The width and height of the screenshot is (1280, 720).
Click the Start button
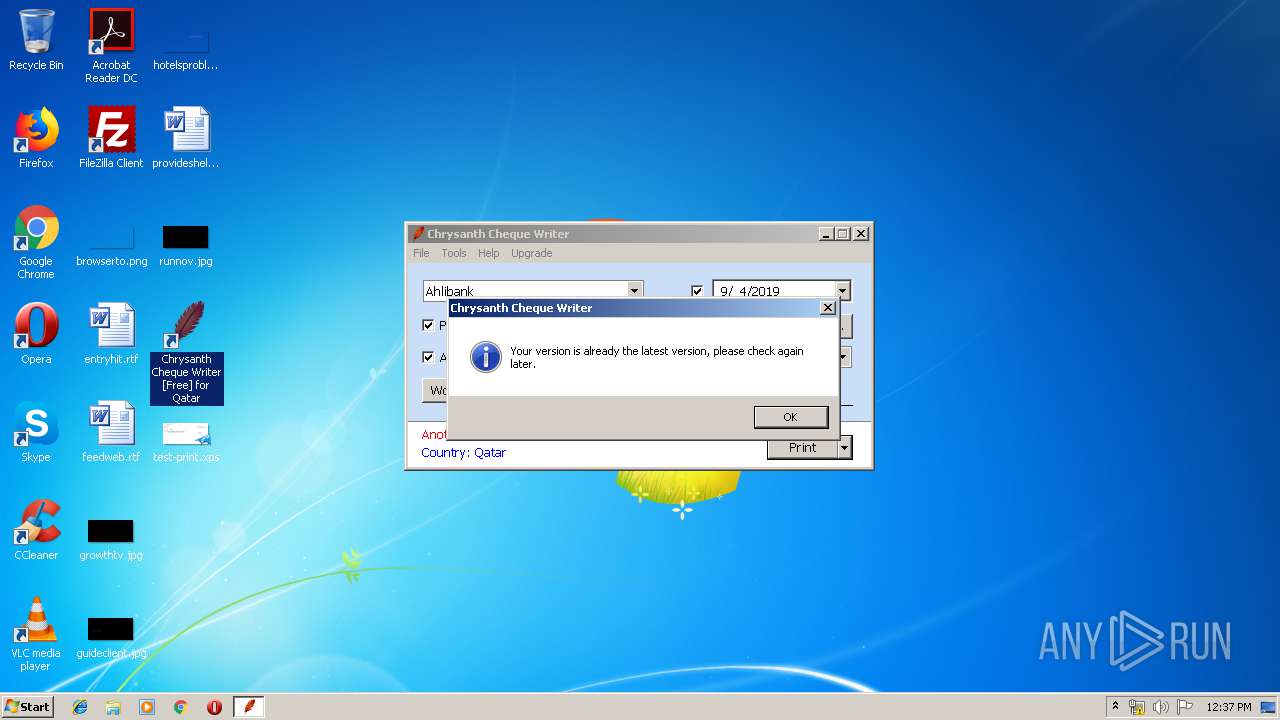(x=28, y=707)
